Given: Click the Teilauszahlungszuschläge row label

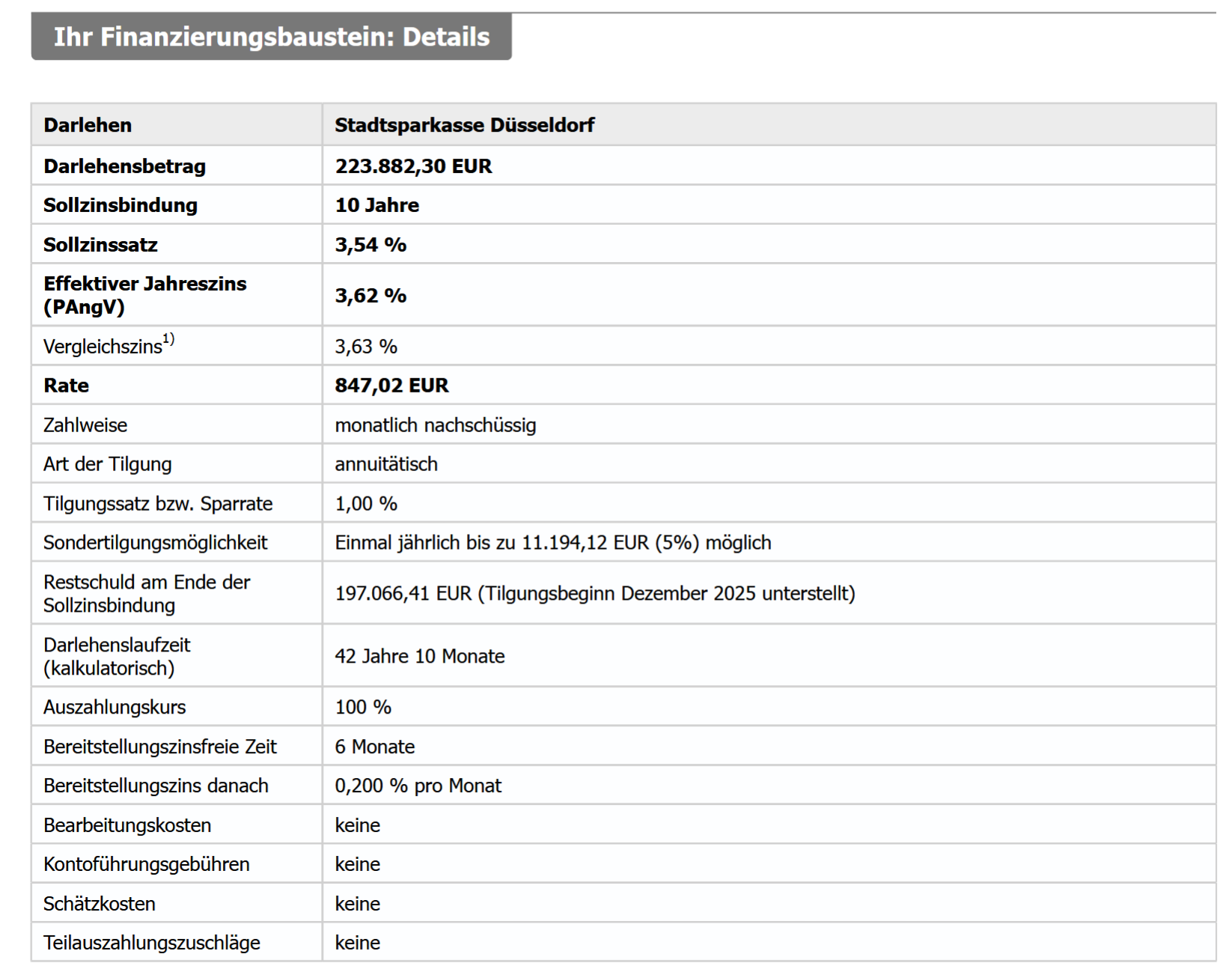Looking at the screenshot, I should (x=152, y=943).
